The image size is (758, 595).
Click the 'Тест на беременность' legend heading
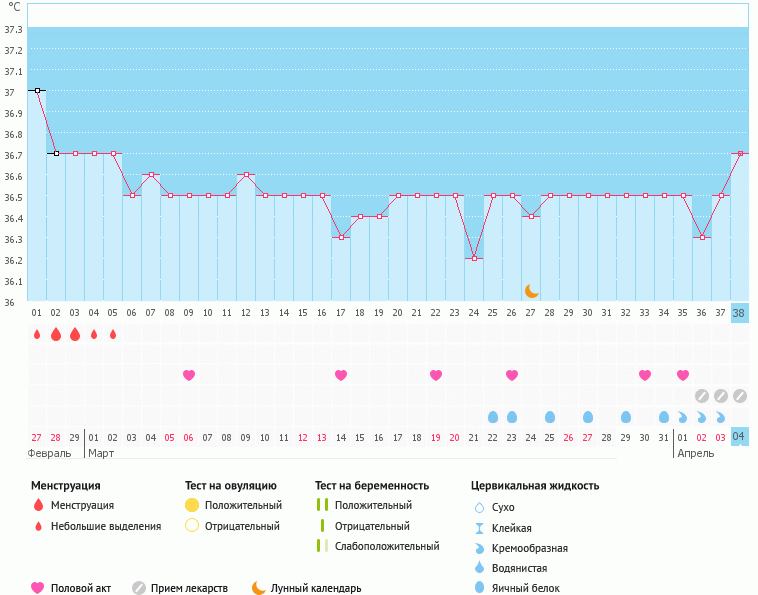371,485
